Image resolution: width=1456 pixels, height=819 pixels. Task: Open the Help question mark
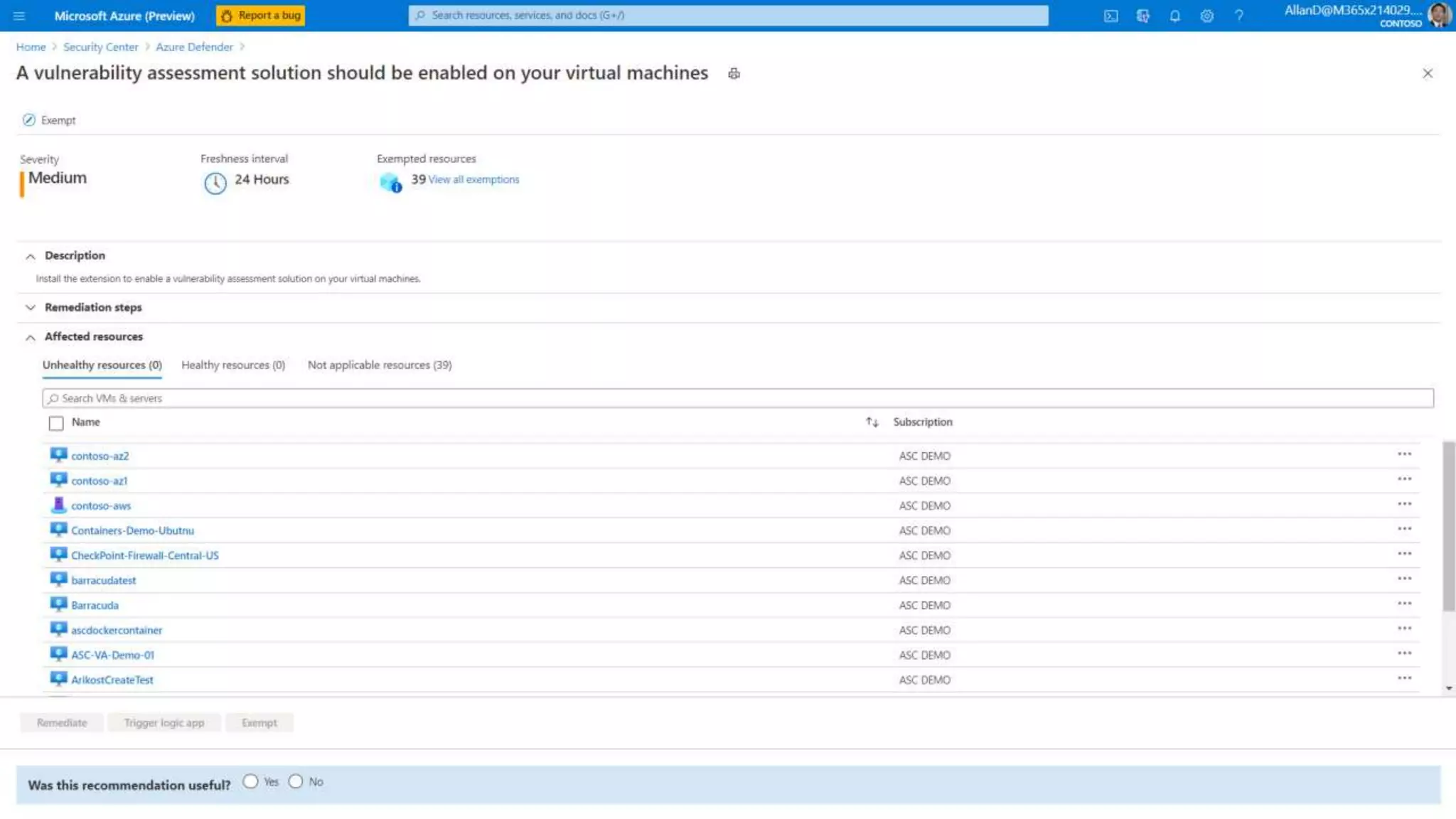(x=1238, y=16)
